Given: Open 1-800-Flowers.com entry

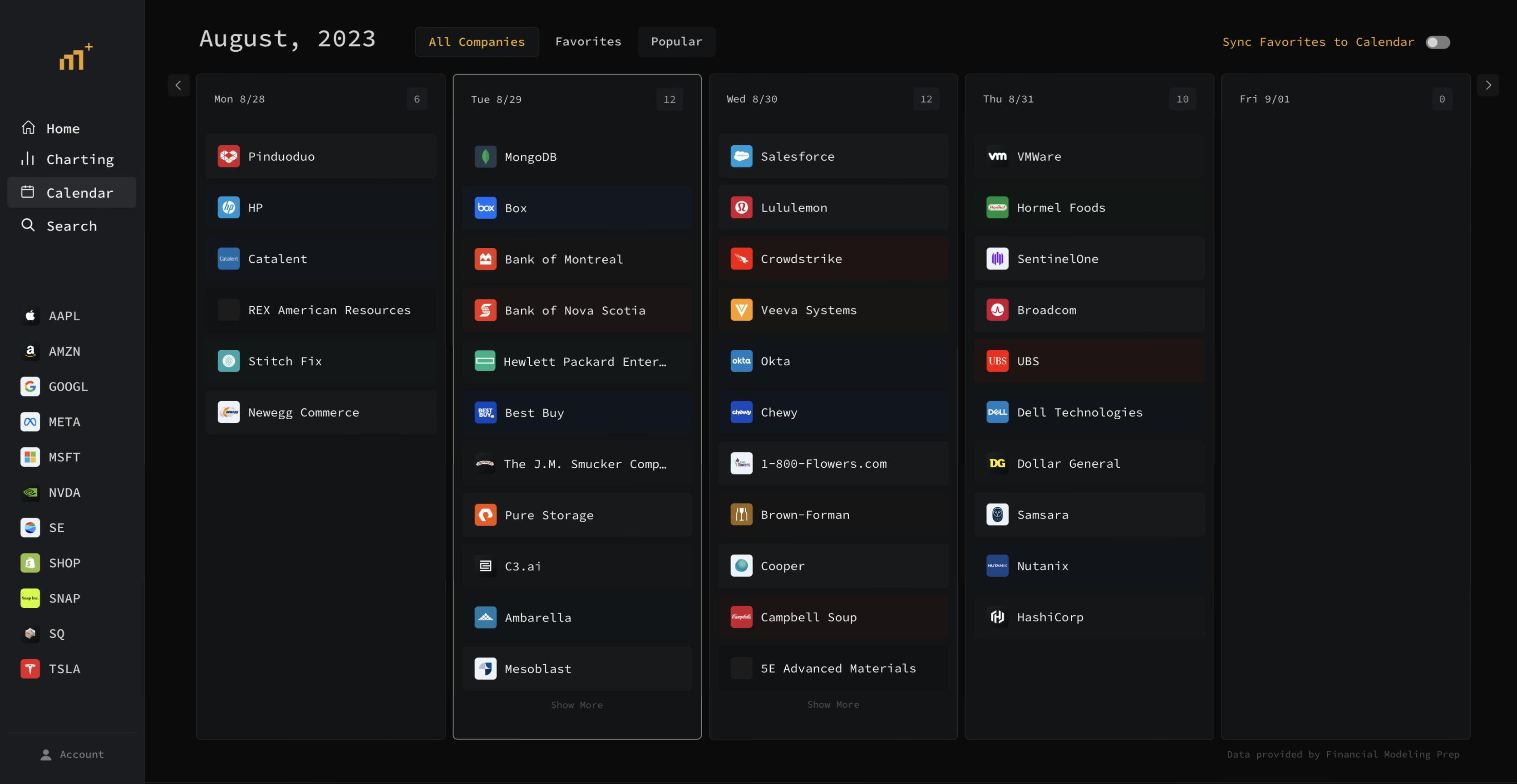Looking at the screenshot, I should coord(833,464).
